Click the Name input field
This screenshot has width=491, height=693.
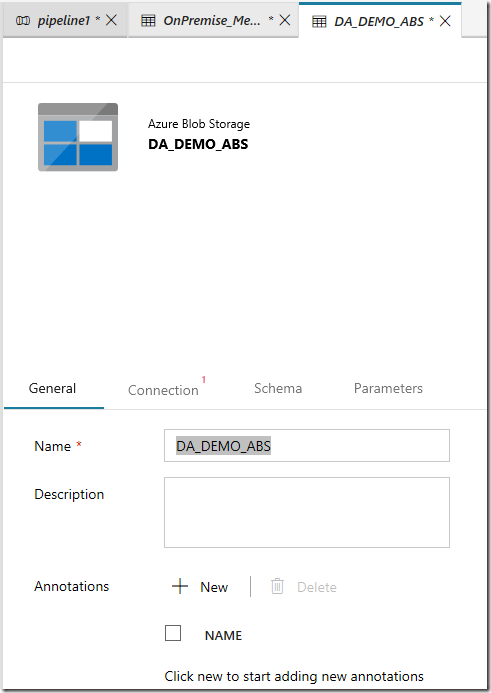(x=307, y=446)
